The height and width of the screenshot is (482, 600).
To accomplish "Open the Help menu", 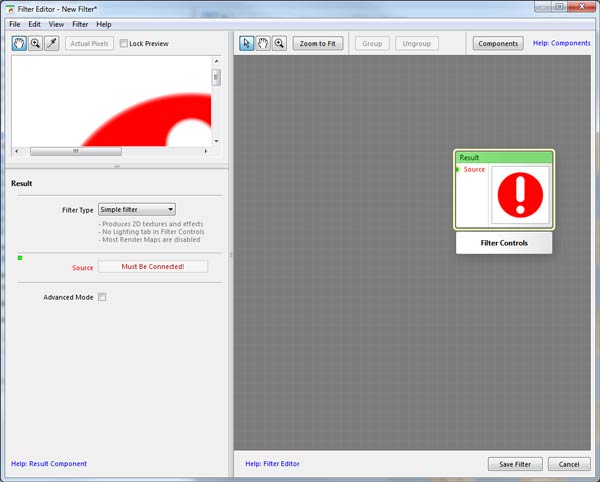I will pos(104,24).
